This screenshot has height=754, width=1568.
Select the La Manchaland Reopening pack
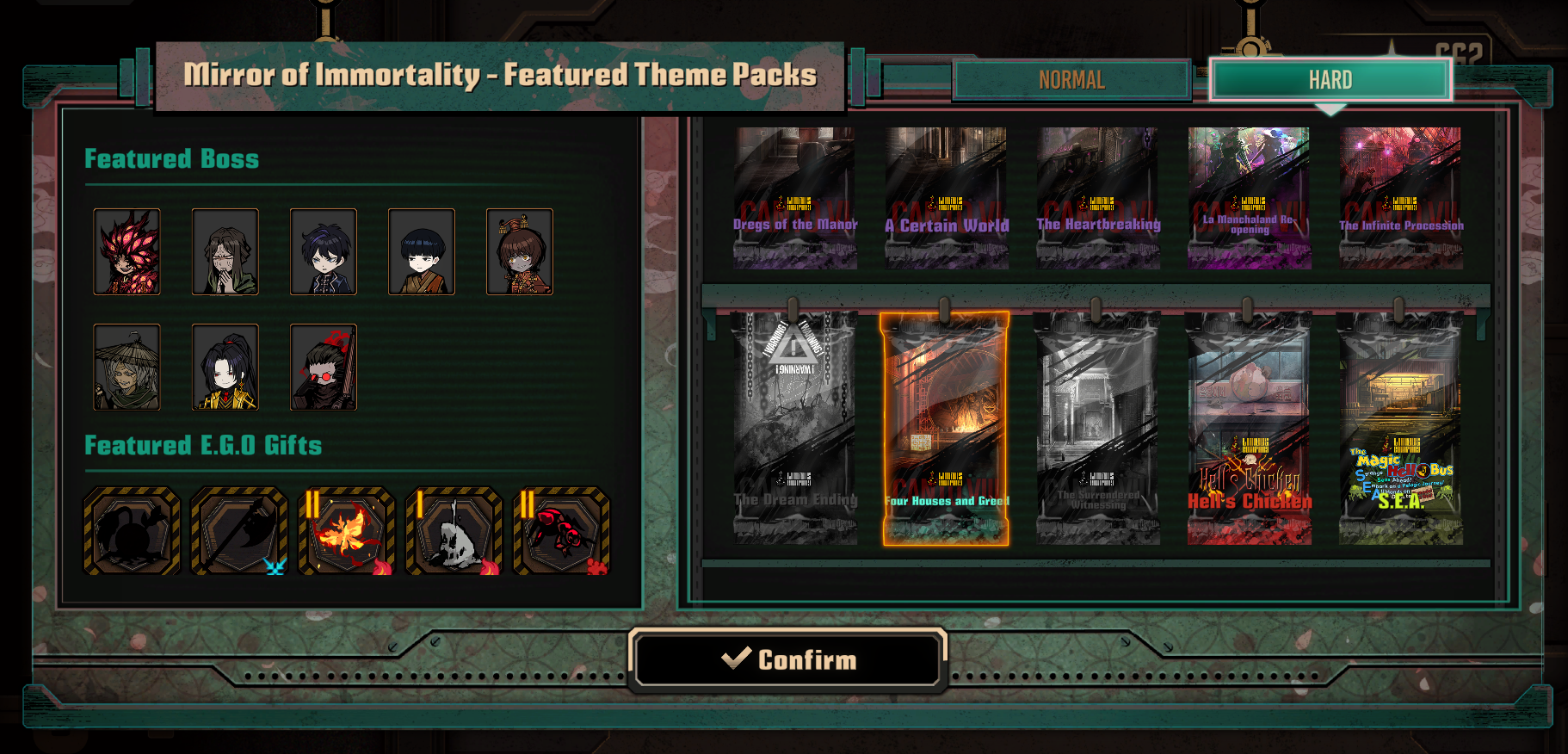pos(1250,198)
